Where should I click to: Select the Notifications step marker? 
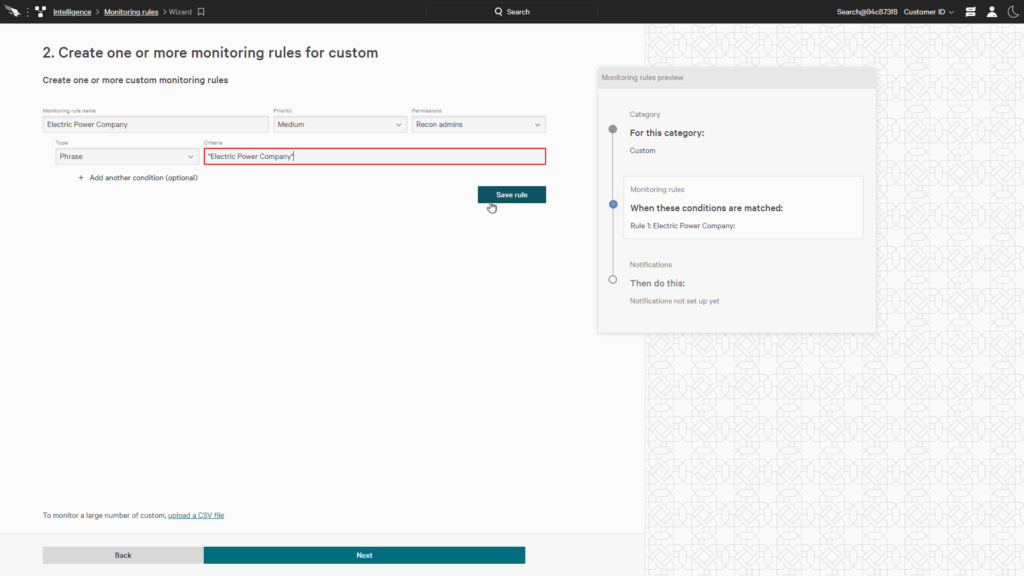613,280
